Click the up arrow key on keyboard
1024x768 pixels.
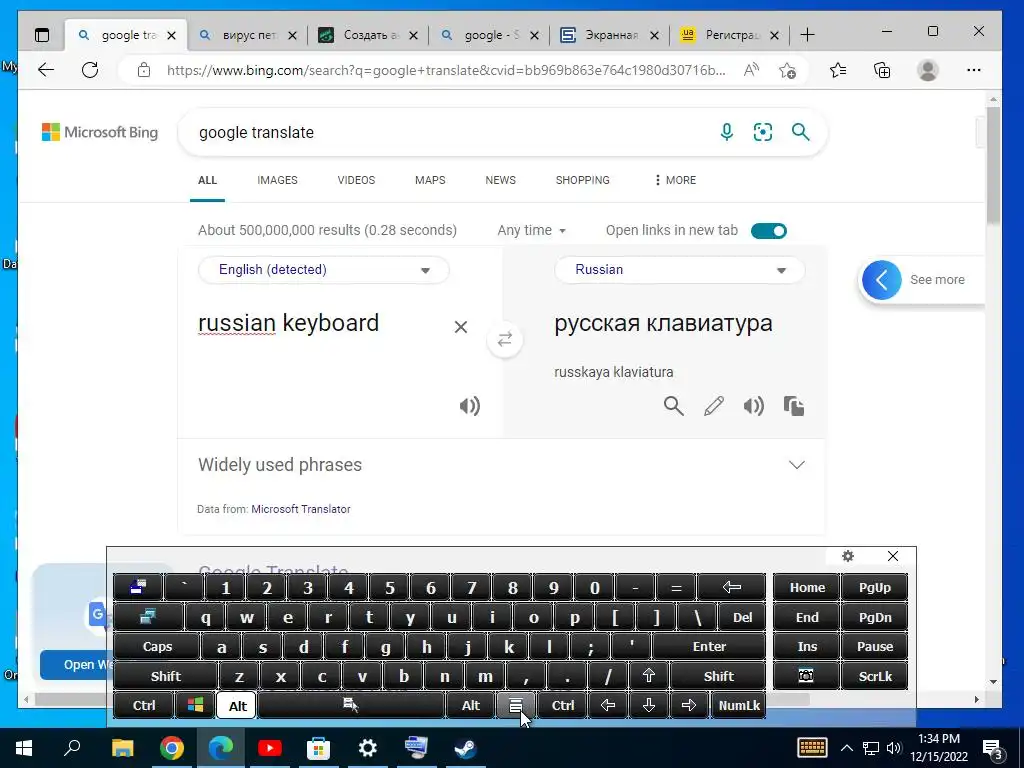[648, 676]
